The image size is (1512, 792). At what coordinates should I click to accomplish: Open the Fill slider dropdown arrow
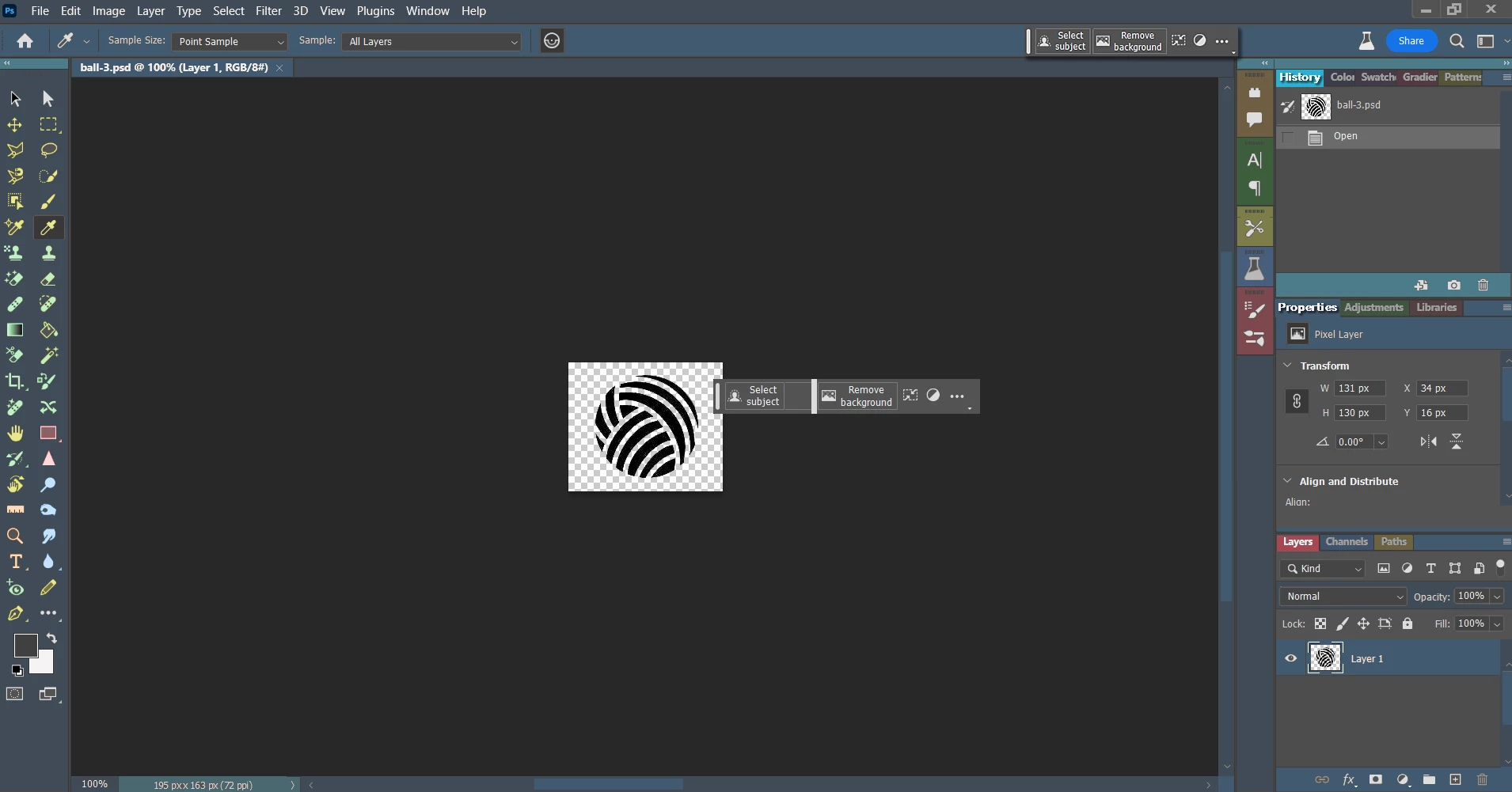point(1496,623)
